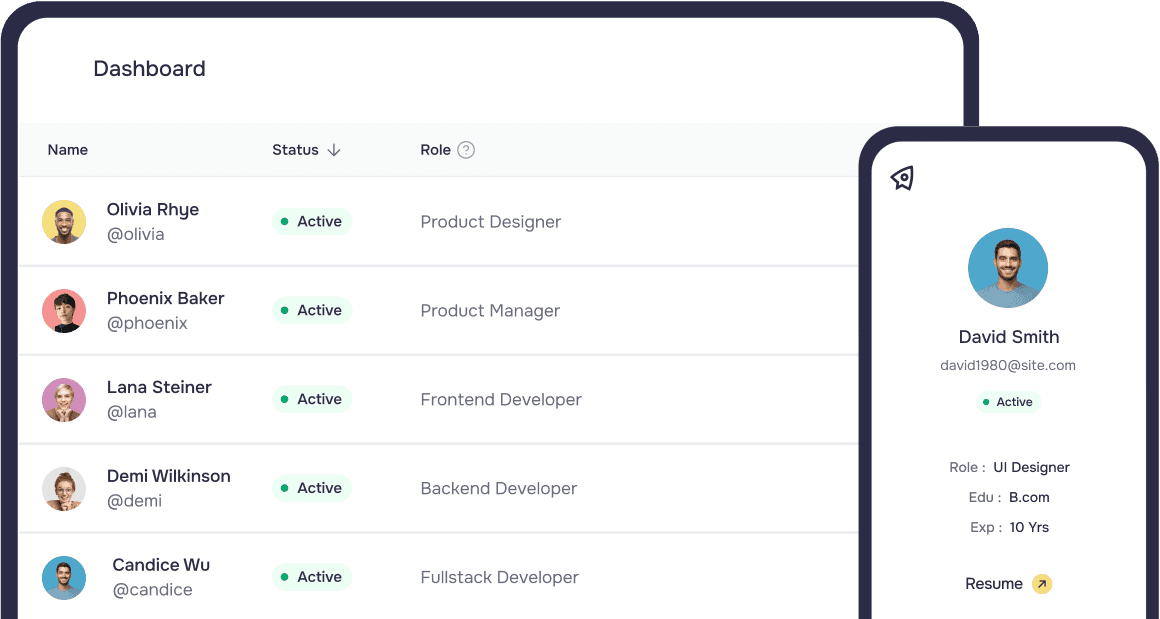1160x619 pixels.
Task: Click the Role column header
Action: point(435,150)
